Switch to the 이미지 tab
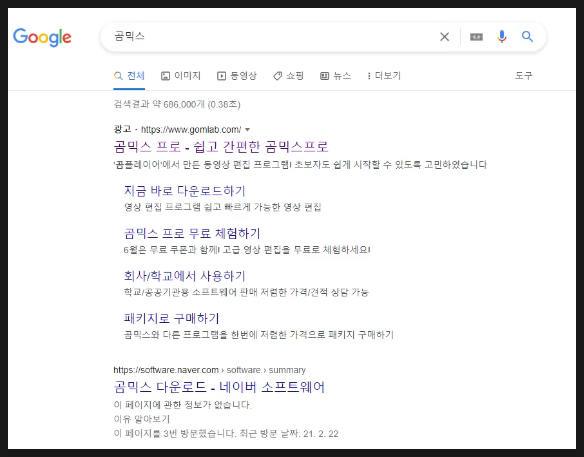The image size is (584, 457). [181, 76]
